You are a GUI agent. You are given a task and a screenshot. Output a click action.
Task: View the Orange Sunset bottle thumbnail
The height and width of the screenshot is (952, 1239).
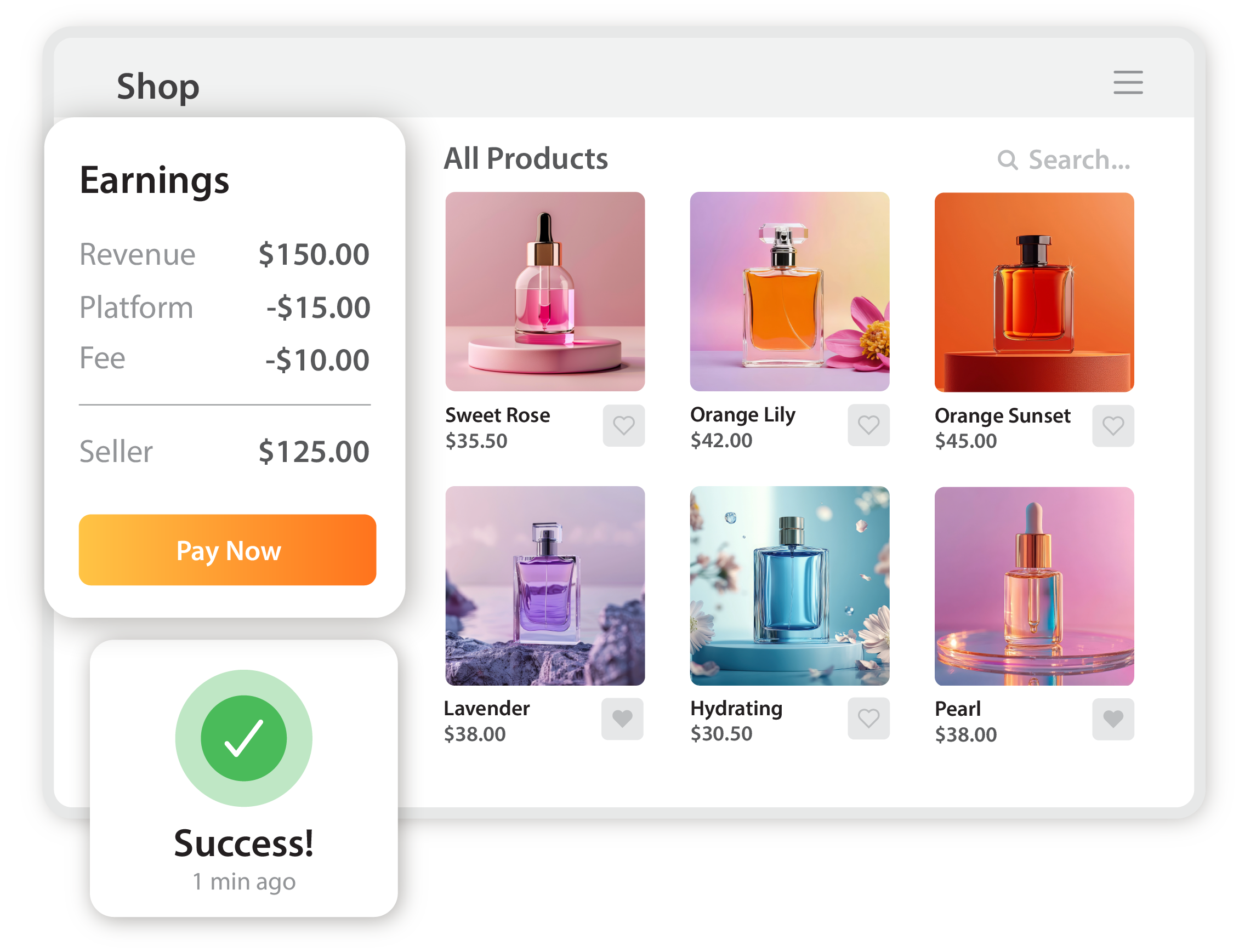(x=1034, y=292)
